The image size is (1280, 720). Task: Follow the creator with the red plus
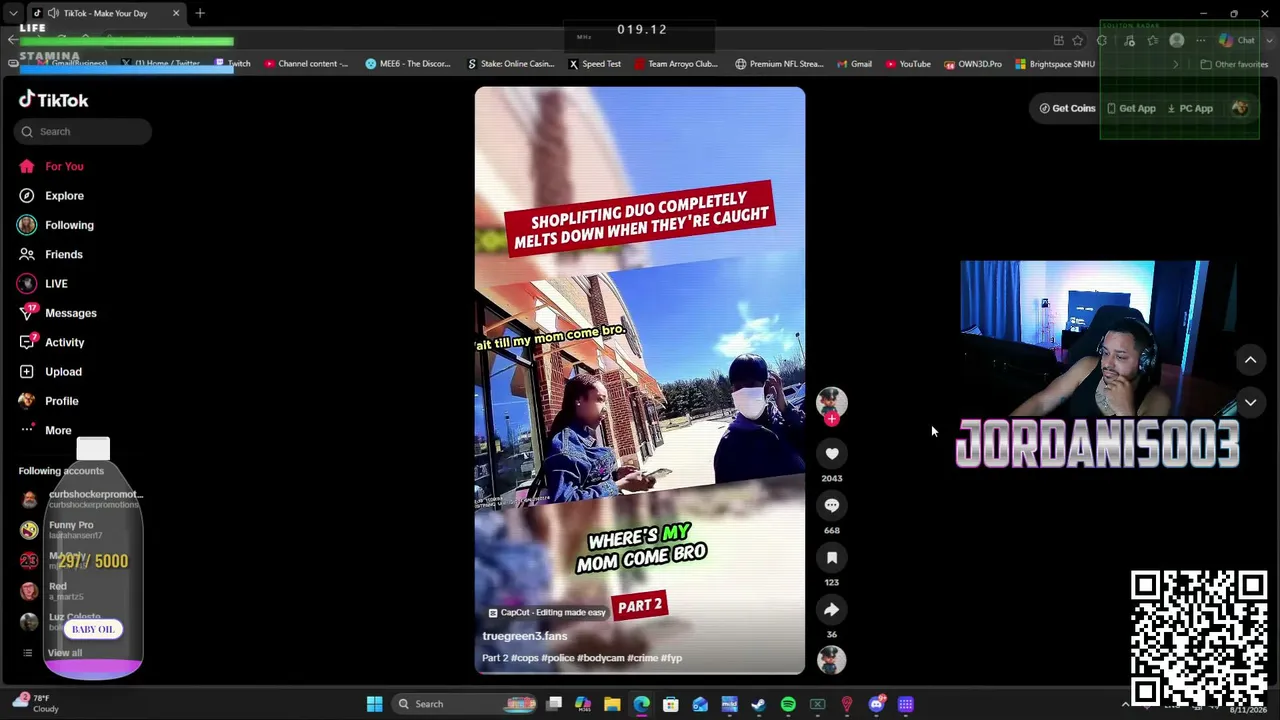832,419
